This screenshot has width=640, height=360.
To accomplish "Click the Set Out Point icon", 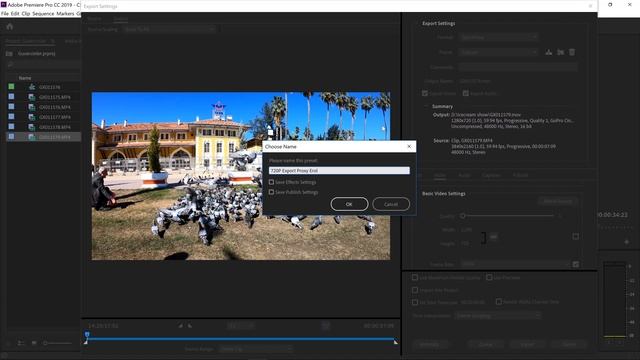I will tap(190, 326).
